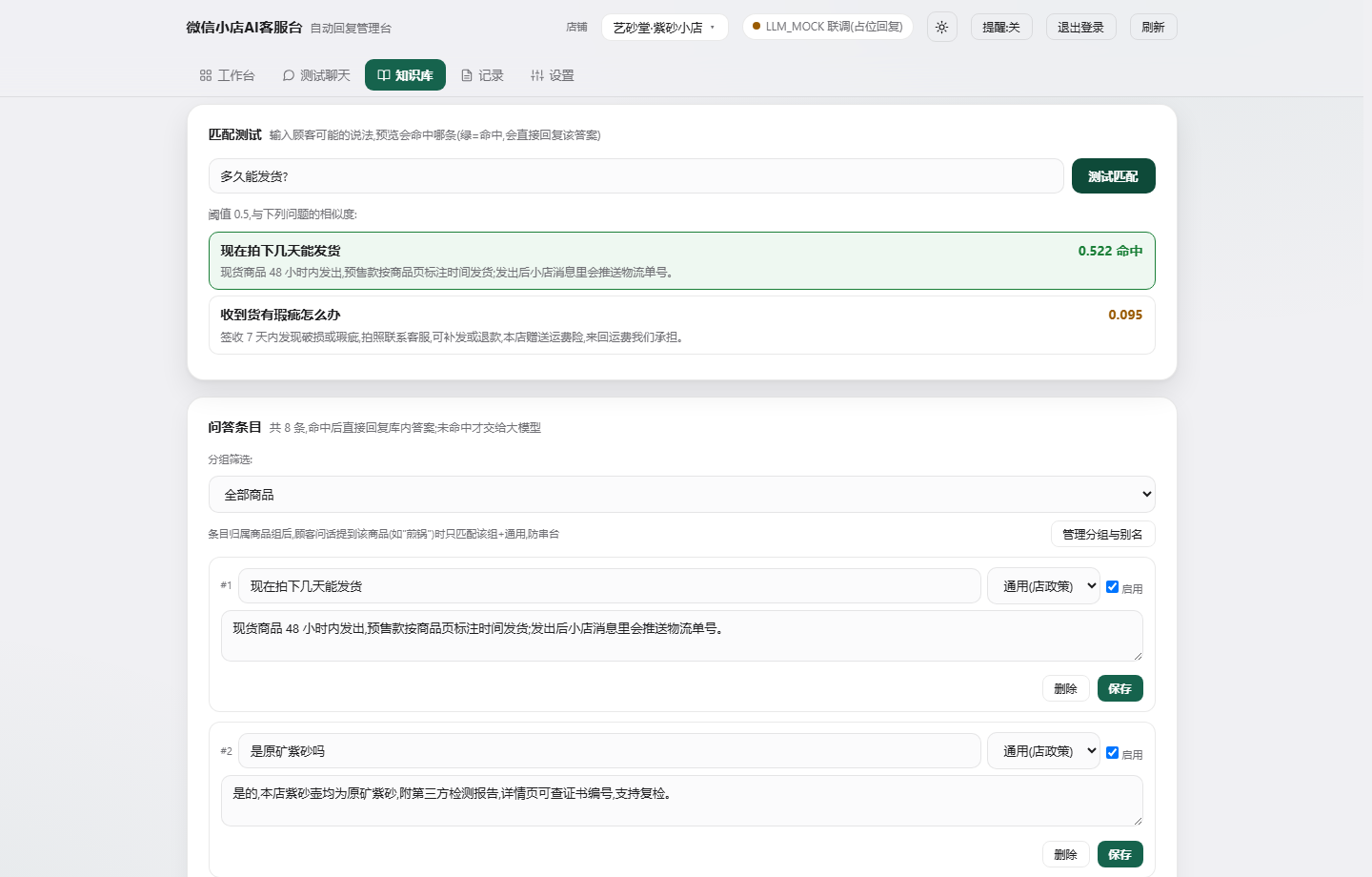The height and width of the screenshot is (877, 1372).
Task: Open the 记录 tab
Action: pos(482,75)
